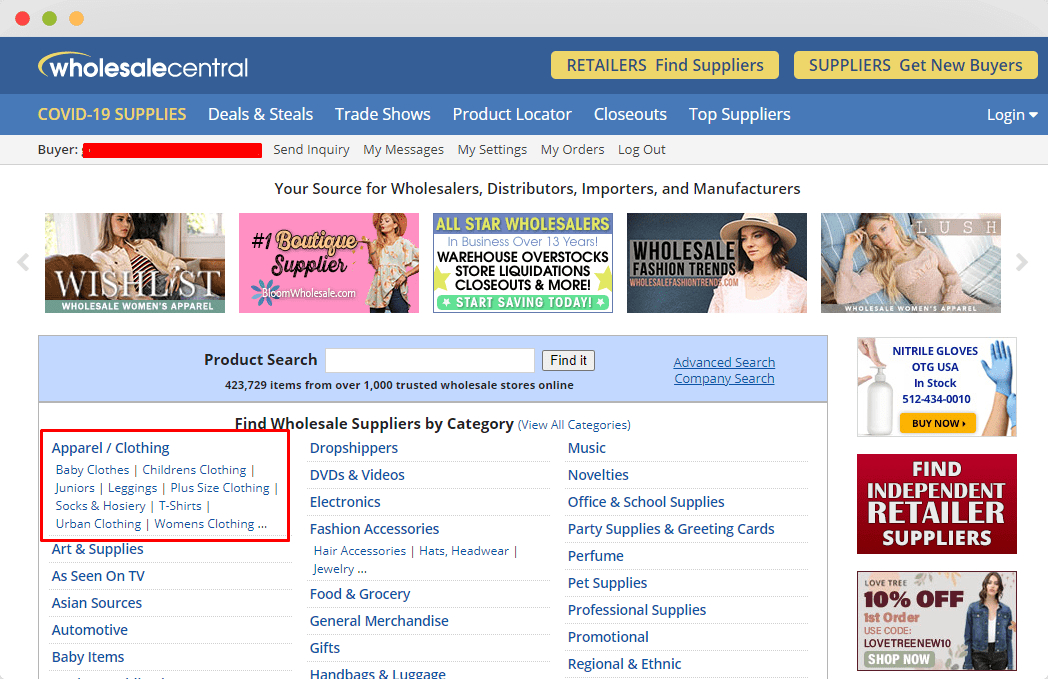Open Top Suppliers page
This screenshot has height=679, width=1048.
(x=739, y=114)
